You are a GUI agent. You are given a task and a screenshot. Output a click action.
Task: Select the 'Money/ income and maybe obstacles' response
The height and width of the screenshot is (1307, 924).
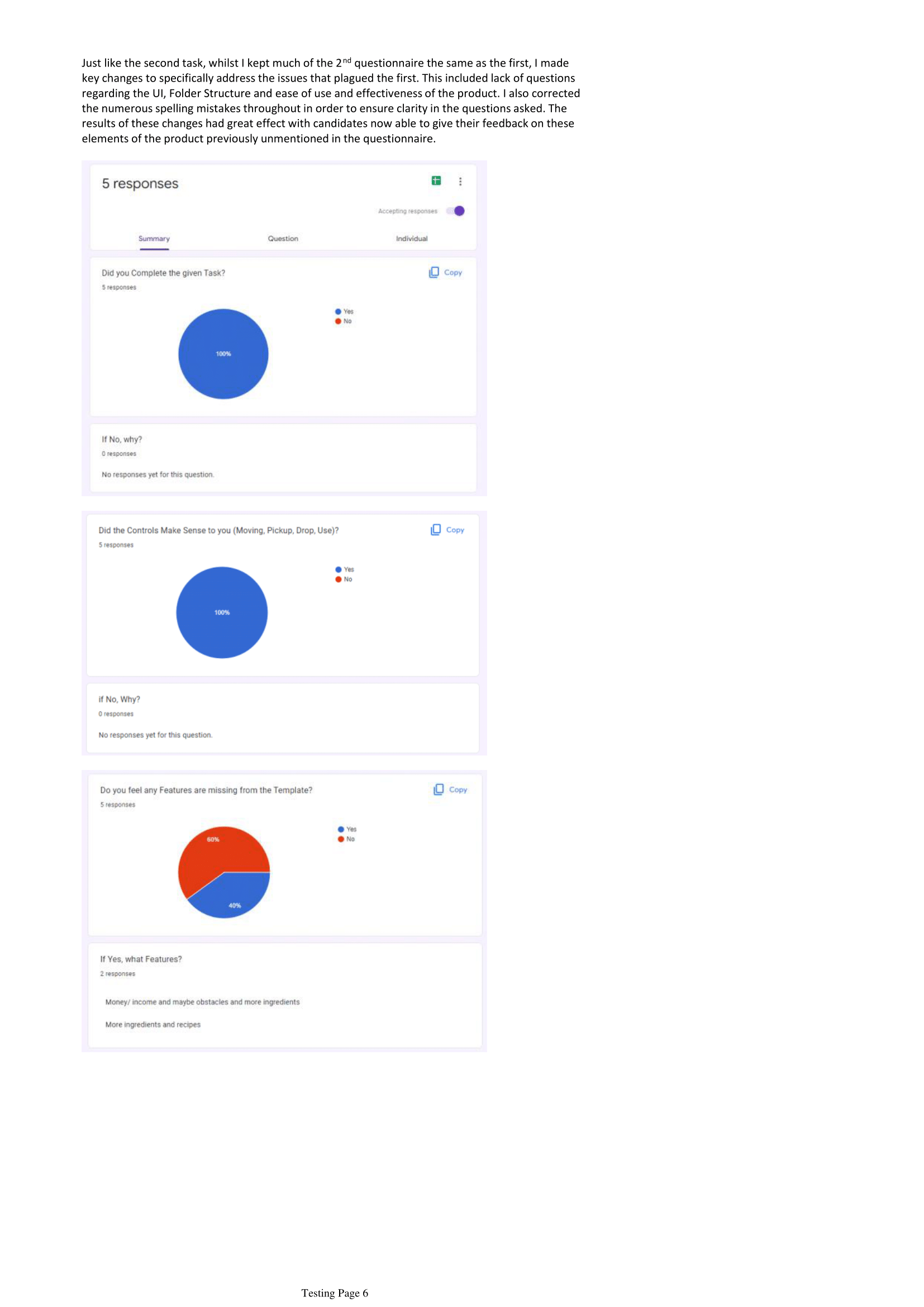tap(202, 1002)
